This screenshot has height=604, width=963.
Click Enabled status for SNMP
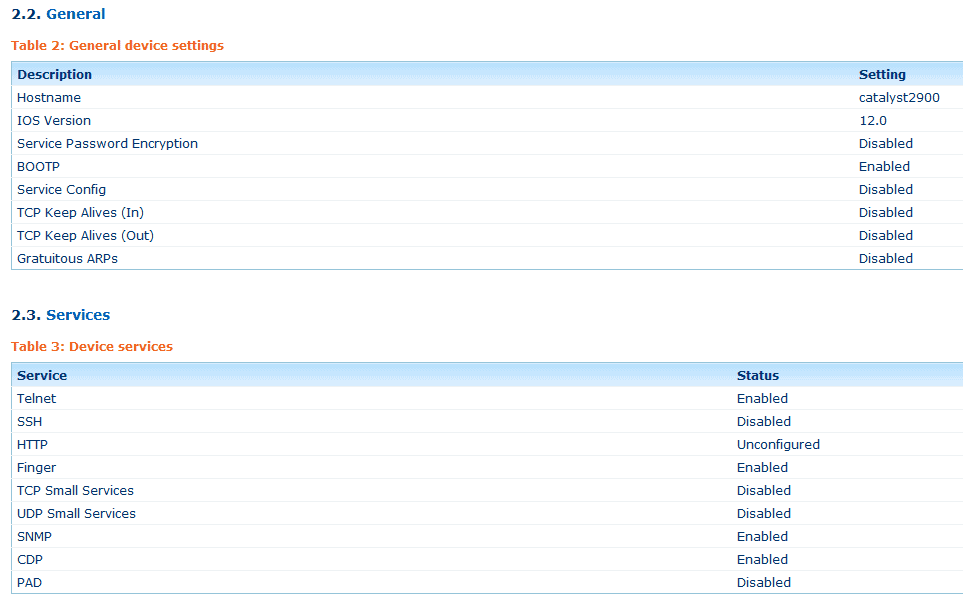point(762,537)
